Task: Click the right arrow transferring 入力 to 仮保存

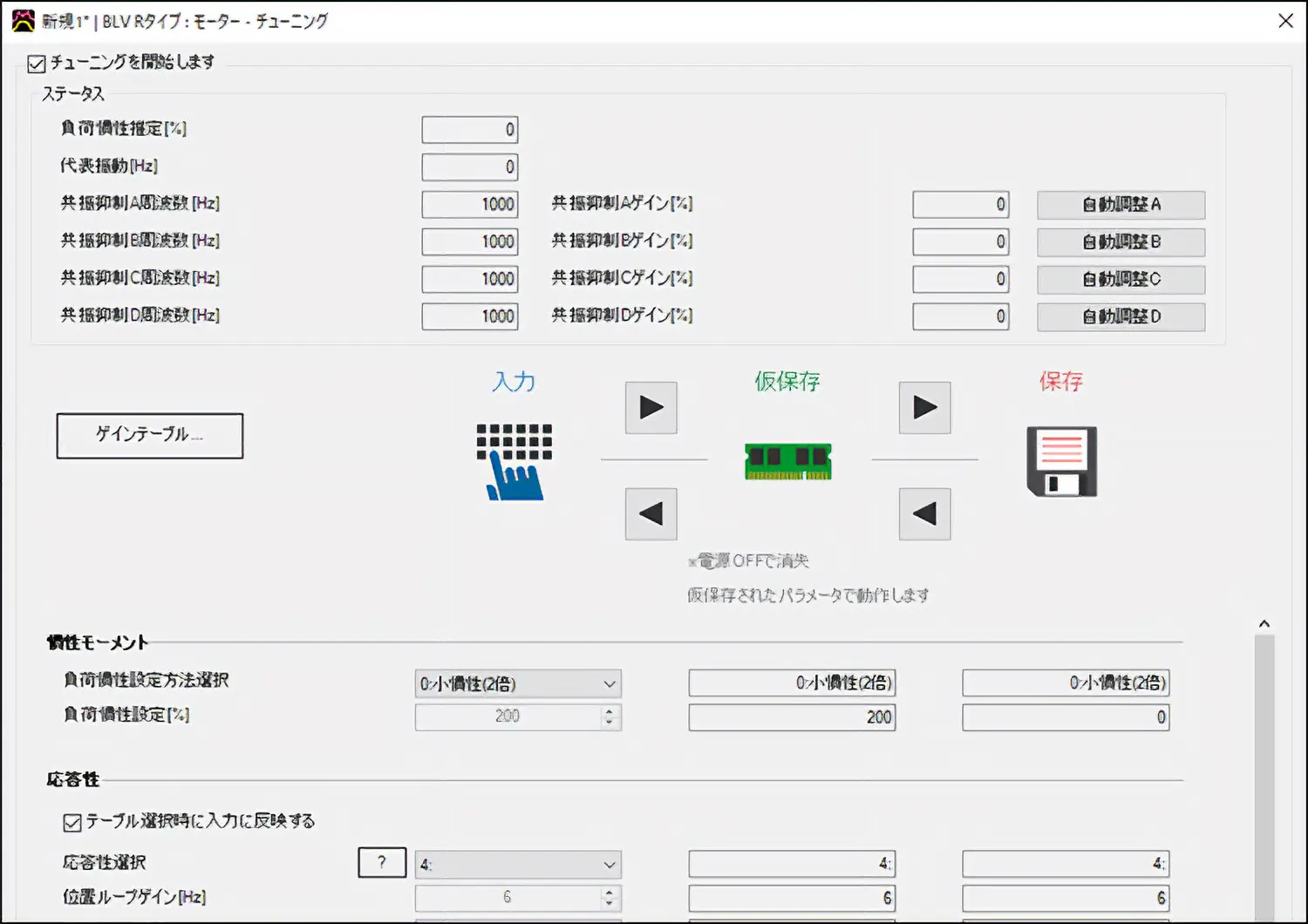Action: (651, 407)
